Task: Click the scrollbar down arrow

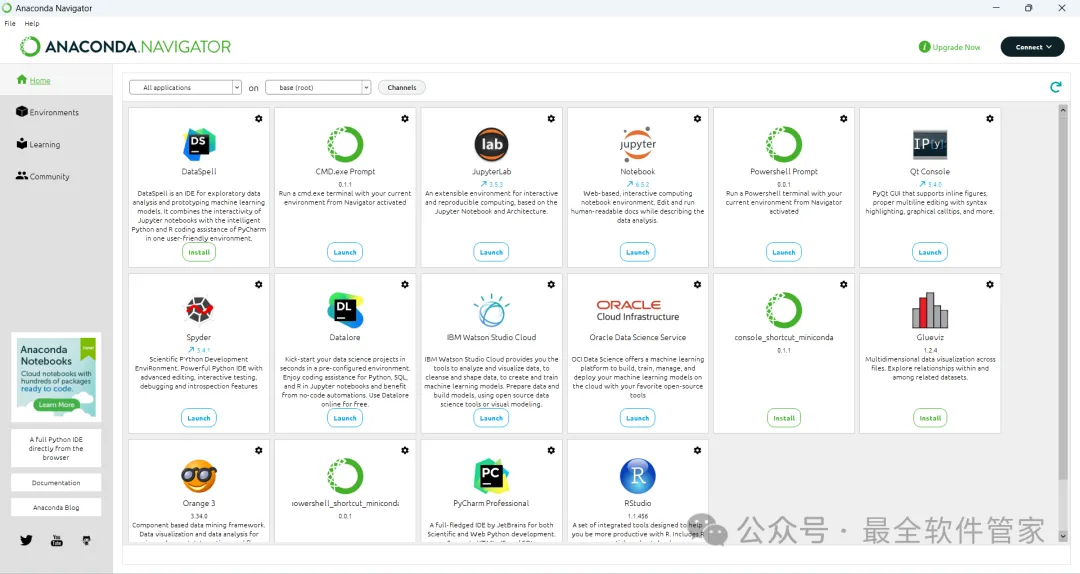Action: coord(1063,535)
